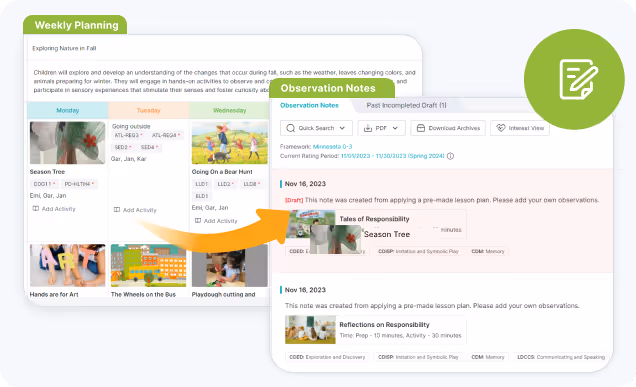Click book icon of Tuesday's Add Activity
The height and width of the screenshot is (387, 636).
[x=117, y=210]
